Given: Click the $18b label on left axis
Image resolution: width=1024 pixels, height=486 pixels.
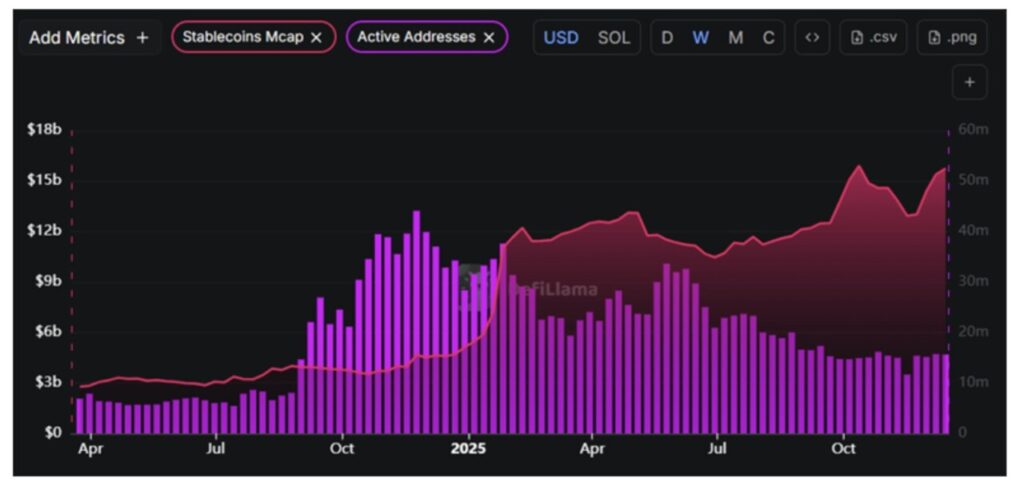Looking at the screenshot, I should click(x=45, y=128).
